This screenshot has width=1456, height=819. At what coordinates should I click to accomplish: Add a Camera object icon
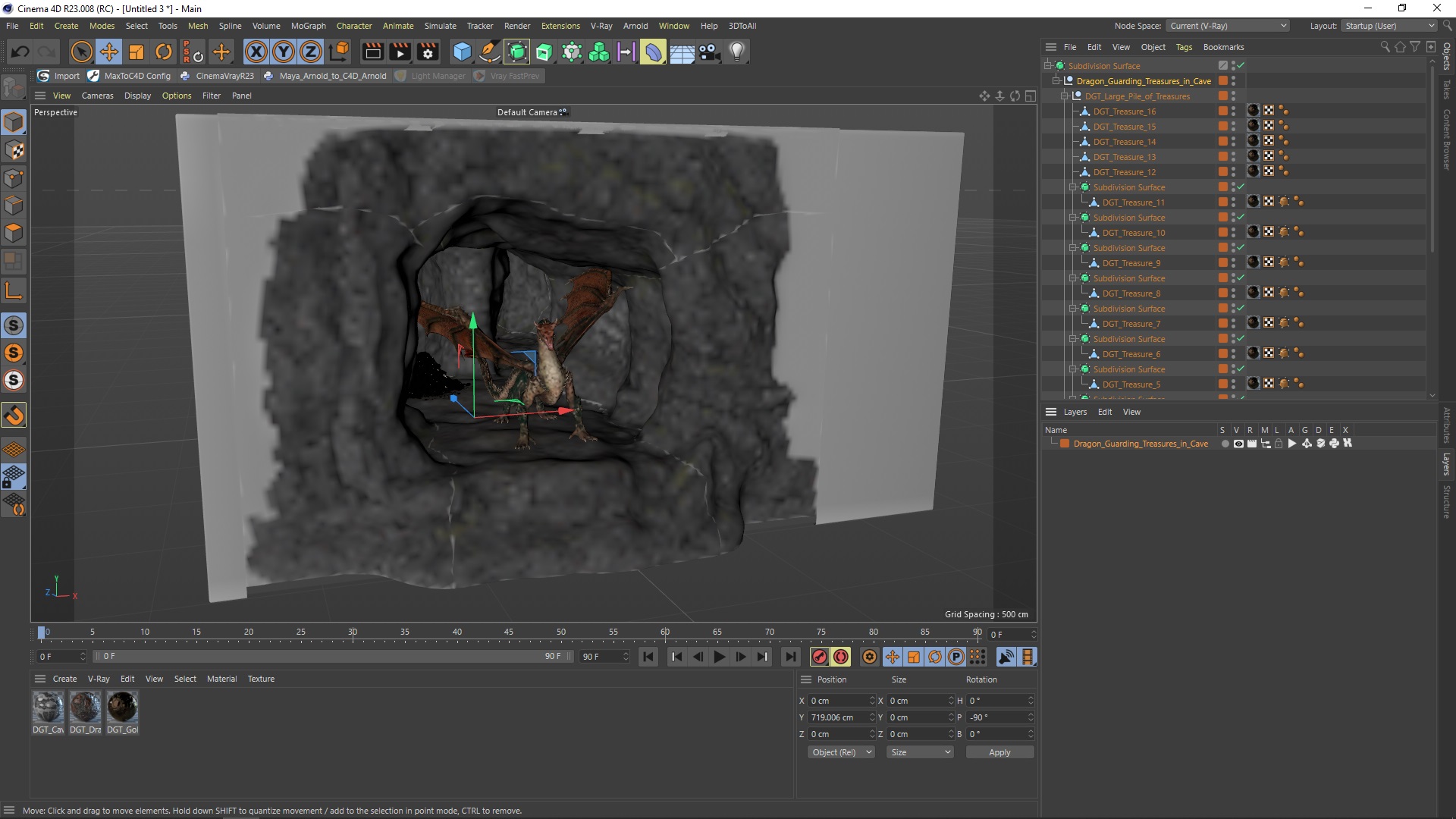click(709, 52)
